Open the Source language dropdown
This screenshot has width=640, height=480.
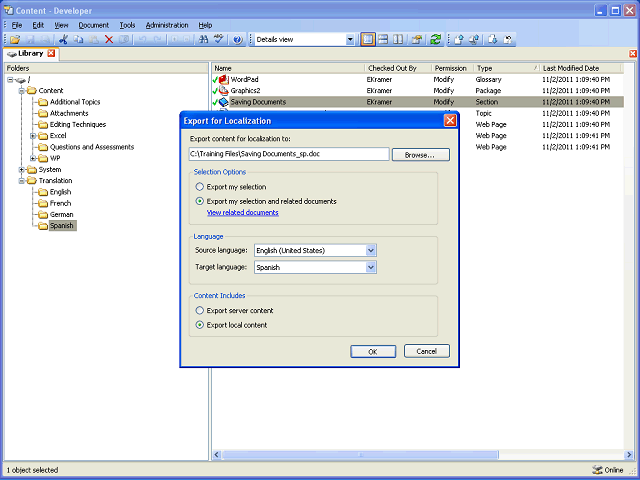[371, 250]
